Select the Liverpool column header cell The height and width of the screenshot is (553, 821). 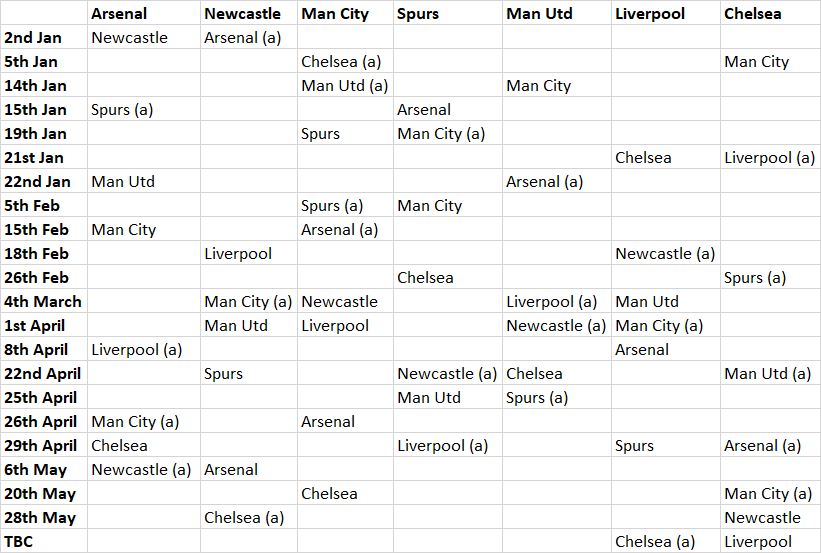coord(666,13)
